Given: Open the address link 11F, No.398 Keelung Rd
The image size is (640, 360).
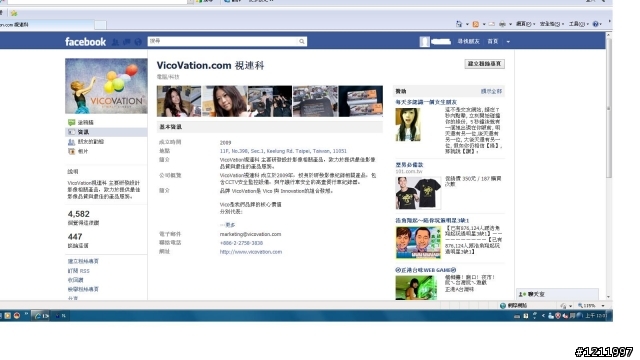Looking at the screenshot, I should coord(283,151).
